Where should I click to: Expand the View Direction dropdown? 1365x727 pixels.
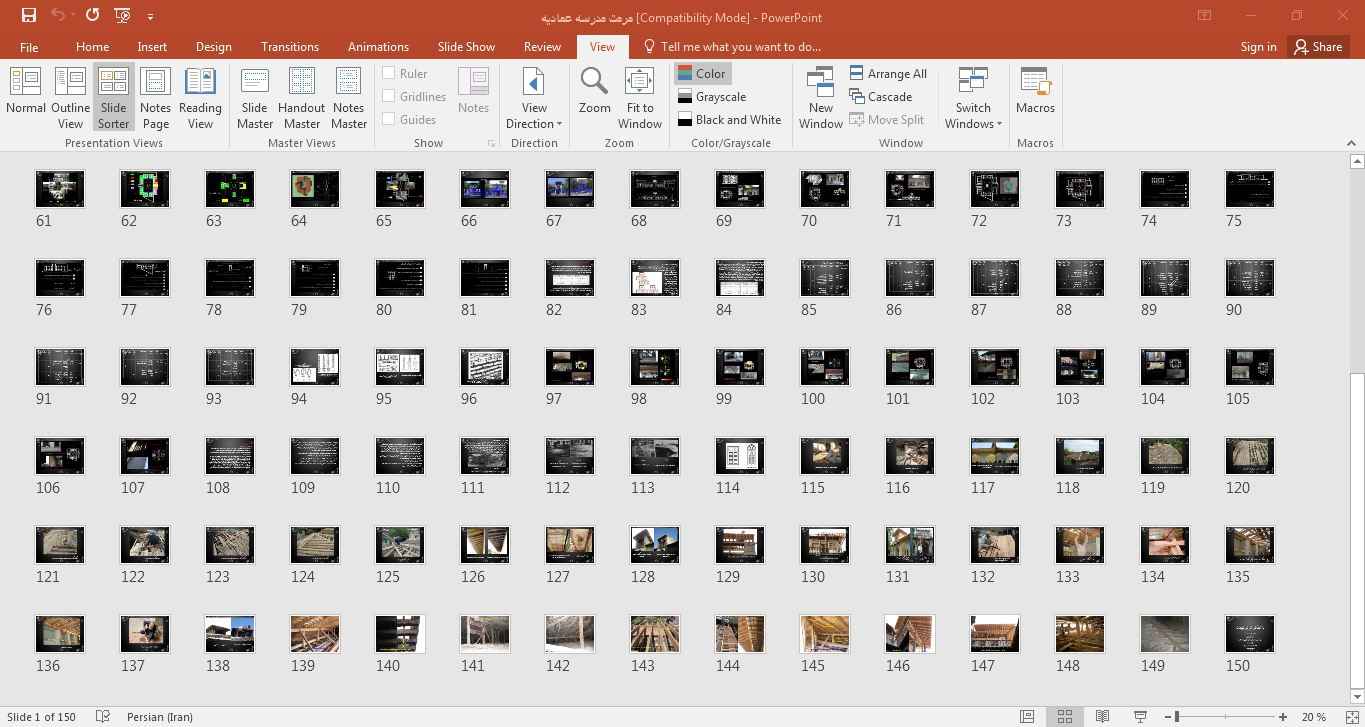tap(534, 116)
